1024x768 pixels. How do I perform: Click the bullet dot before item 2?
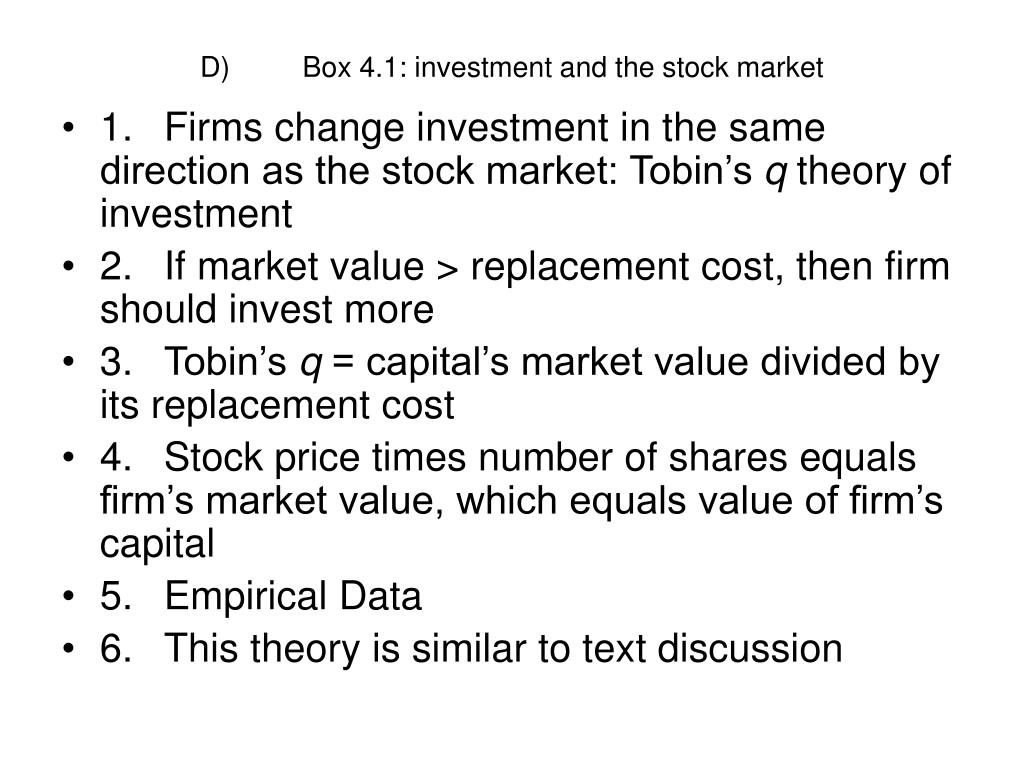pos(68,267)
